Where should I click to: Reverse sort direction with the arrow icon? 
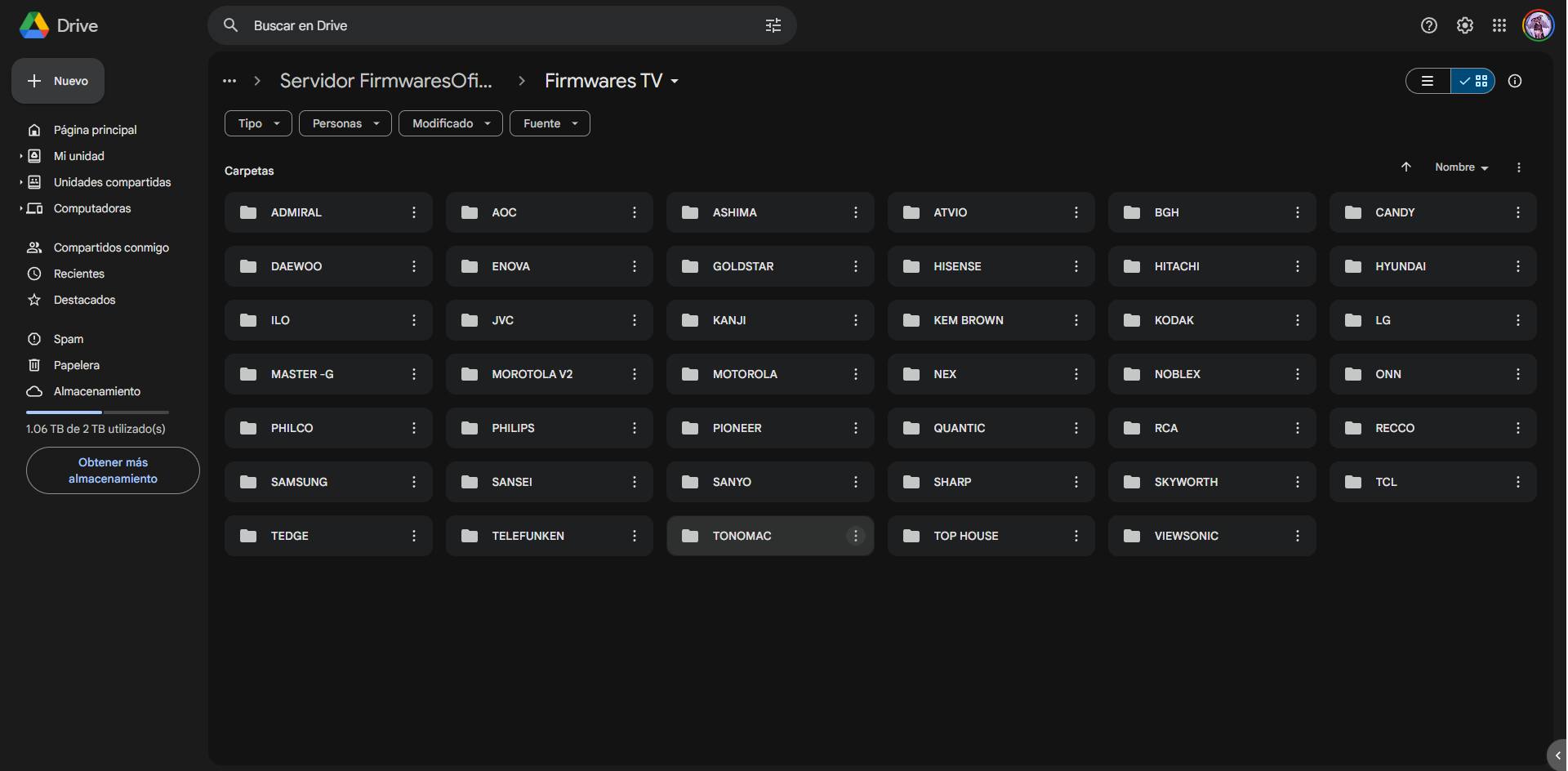pyautogui.click(x=1405, y=167)
